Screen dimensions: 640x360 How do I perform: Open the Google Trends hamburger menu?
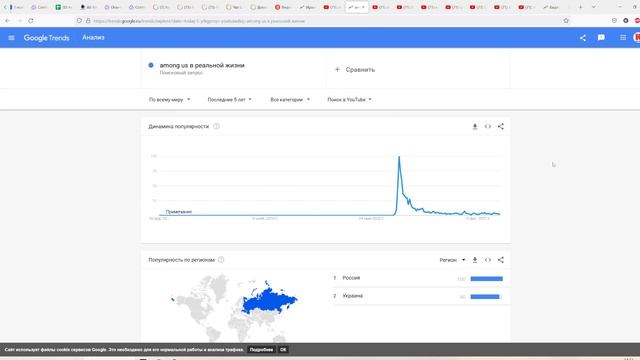point(11,38)
